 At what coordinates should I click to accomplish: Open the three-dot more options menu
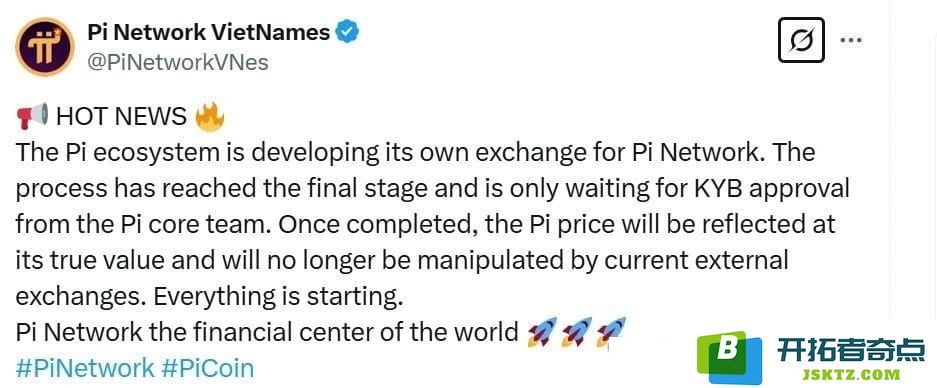tap(851, 40)
